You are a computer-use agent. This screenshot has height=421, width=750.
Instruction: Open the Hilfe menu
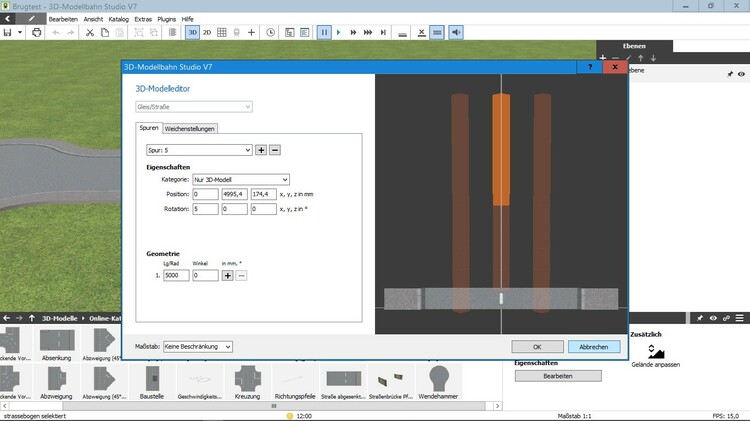188,19
